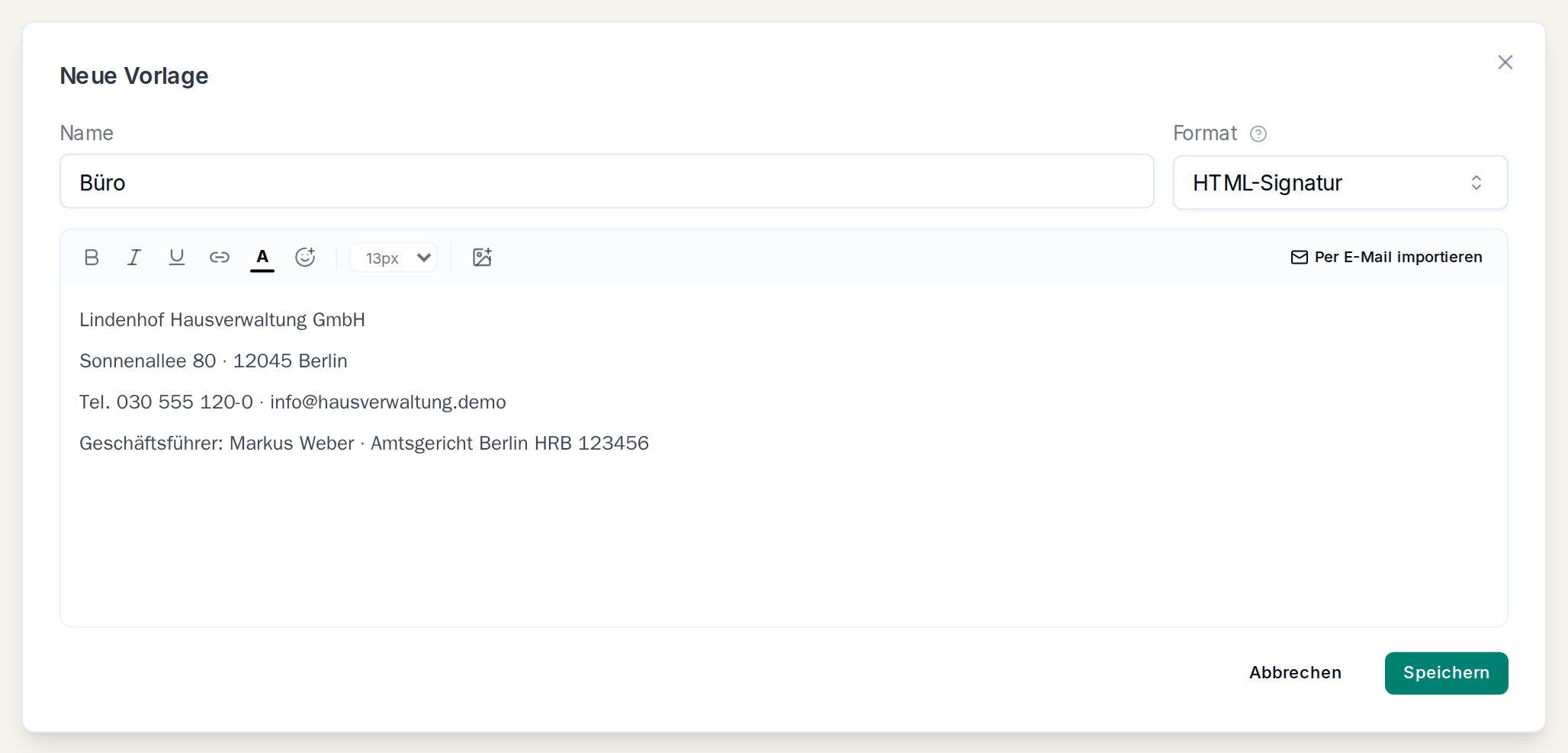Screen dimensions: 1568x753
Task: Toggle bold formatting
Action: coord(92,258)
